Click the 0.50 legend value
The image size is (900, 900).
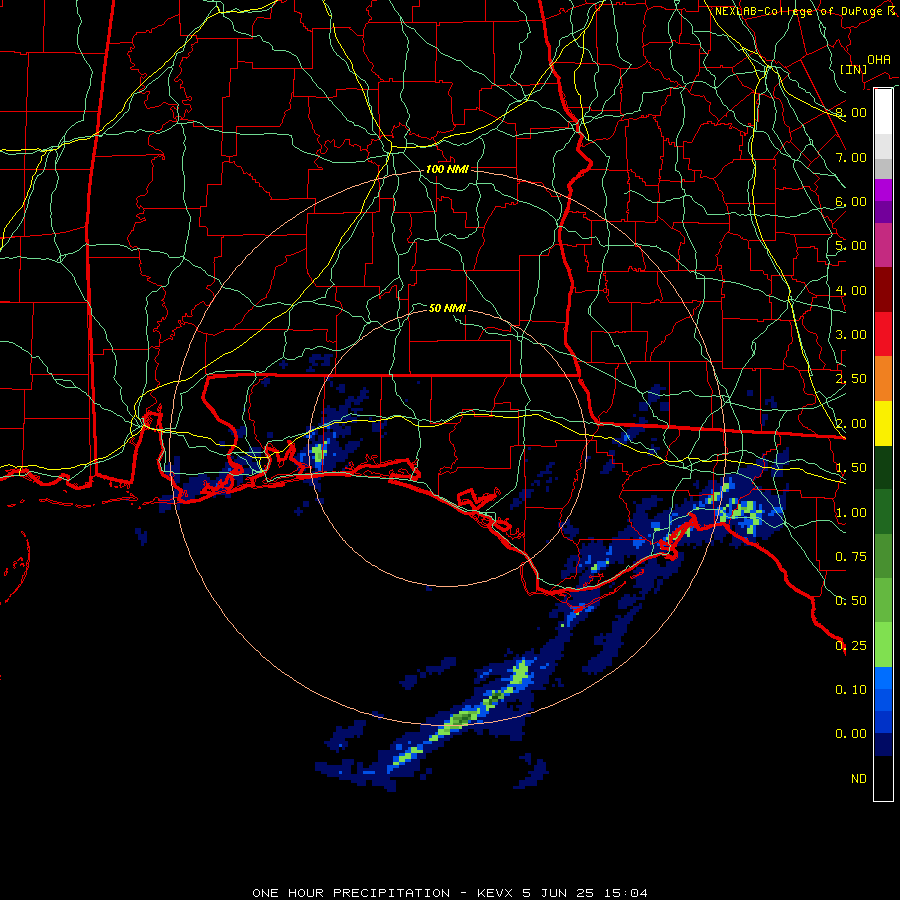(x=851, y=601)
